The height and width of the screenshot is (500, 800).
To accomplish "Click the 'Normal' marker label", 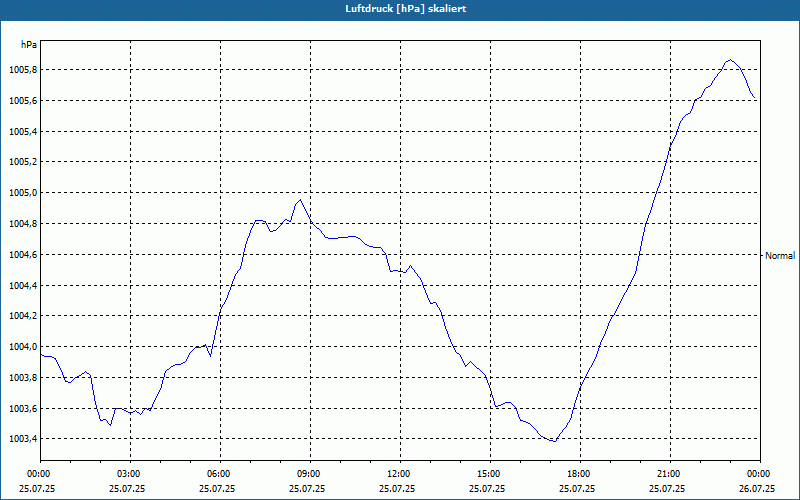I will coord(780,256).
